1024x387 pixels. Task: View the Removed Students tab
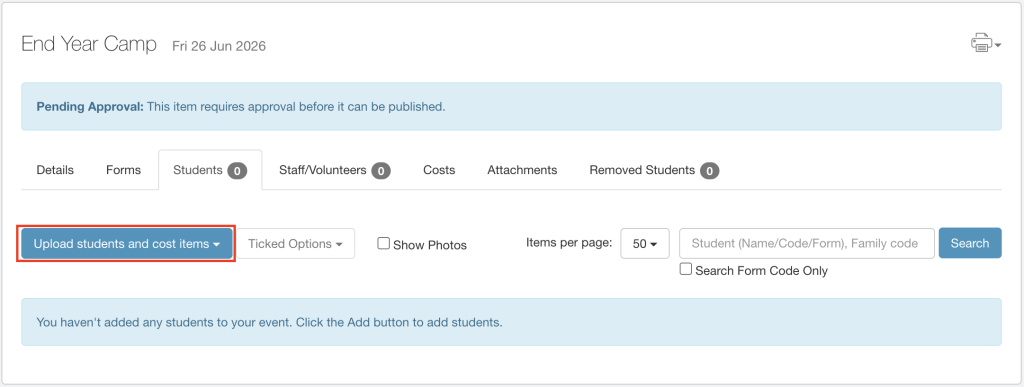coord(654,170)
